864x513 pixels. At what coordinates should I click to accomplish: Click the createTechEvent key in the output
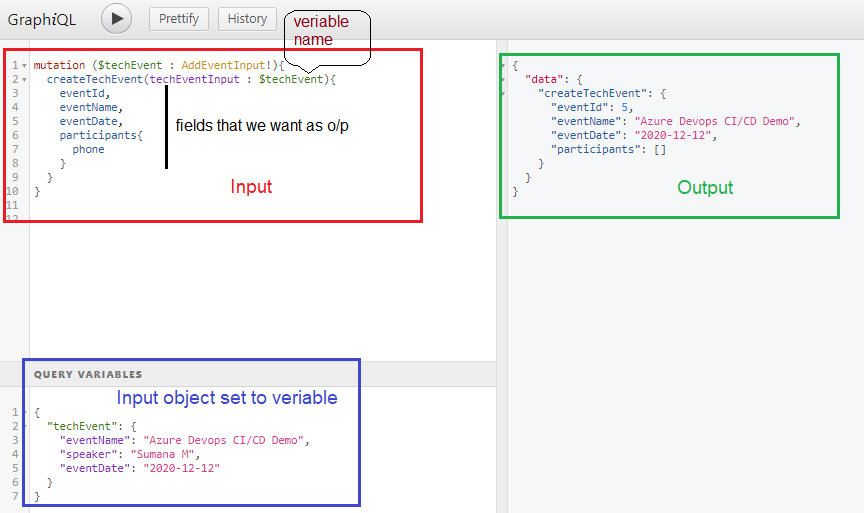[x=592, y=93]
